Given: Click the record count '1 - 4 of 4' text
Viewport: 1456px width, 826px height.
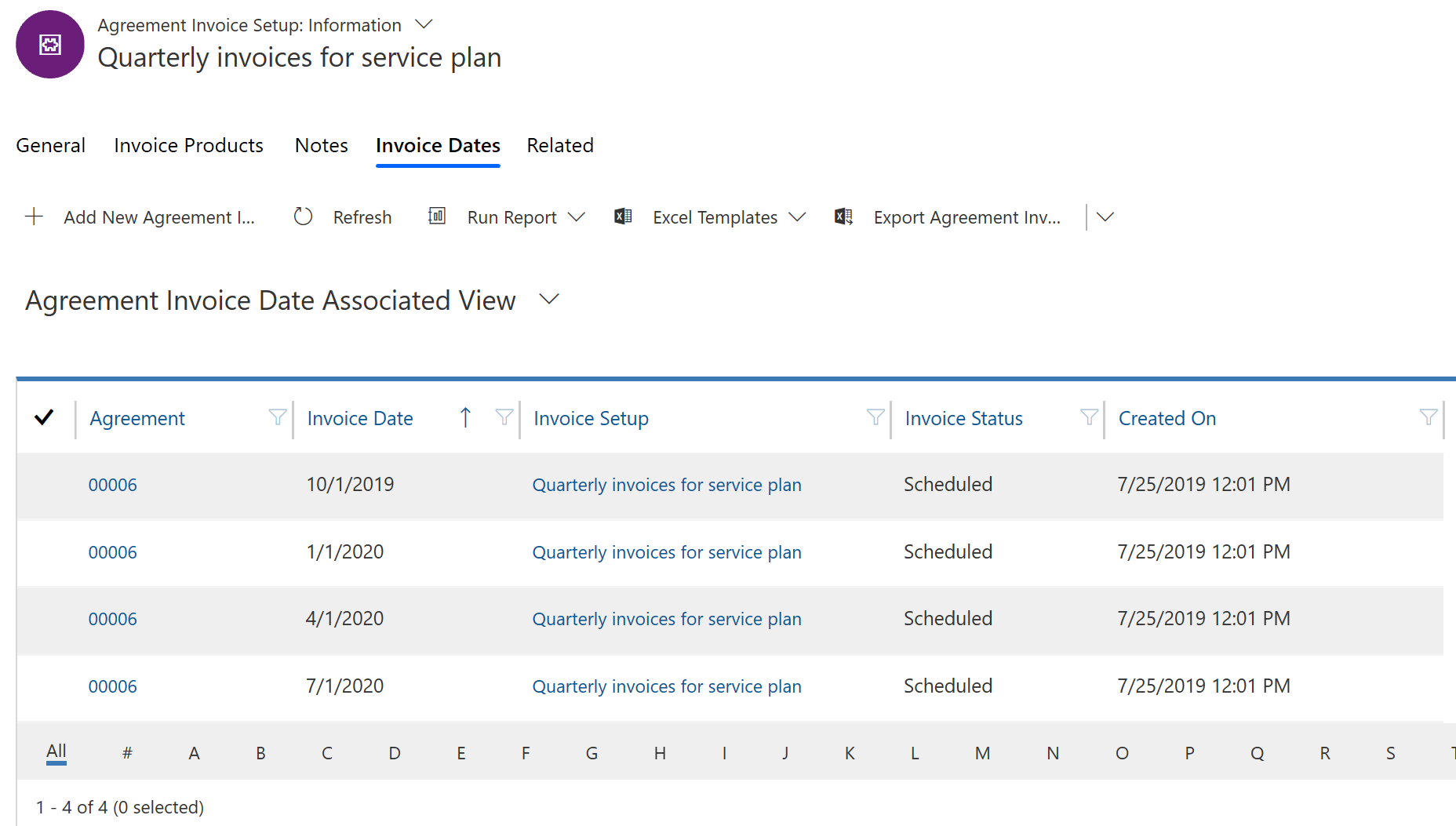Looking at the screenshot, I should pos(72,807).
